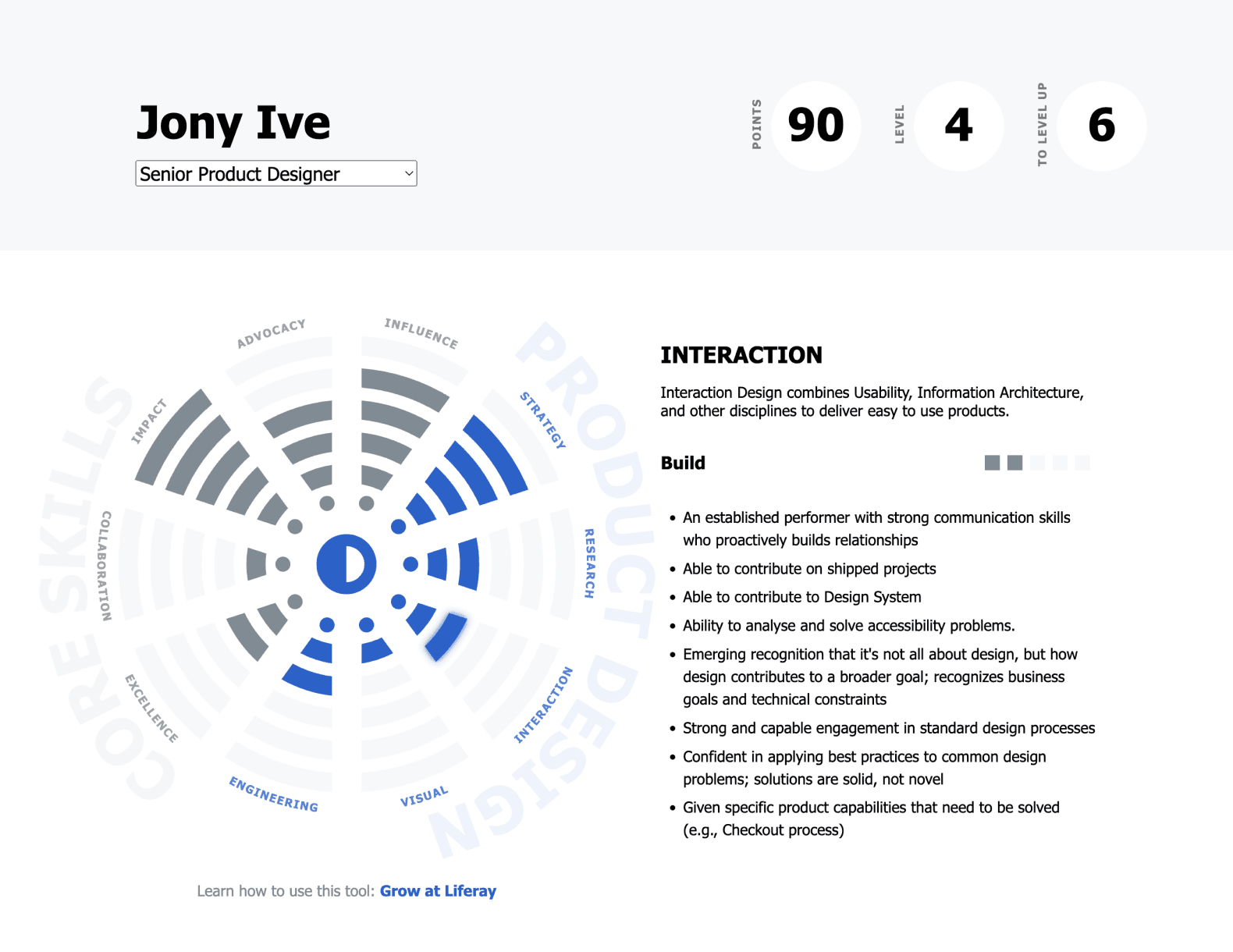This screenshot has width=1233, height=952.
Task: Click the INFLUENCE segment label
Action: (x=421, y=333)
